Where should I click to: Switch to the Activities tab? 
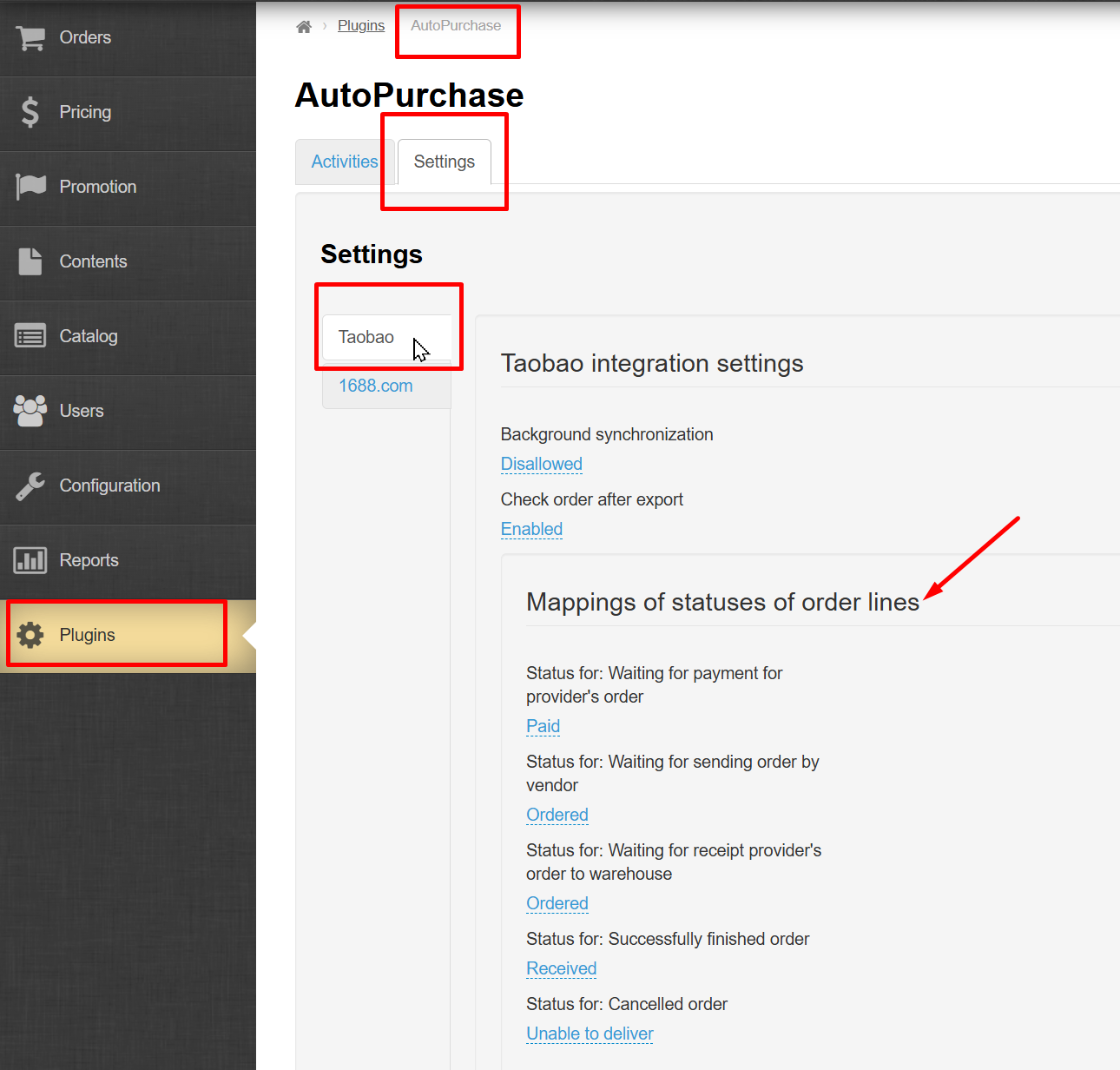(345, 162)
